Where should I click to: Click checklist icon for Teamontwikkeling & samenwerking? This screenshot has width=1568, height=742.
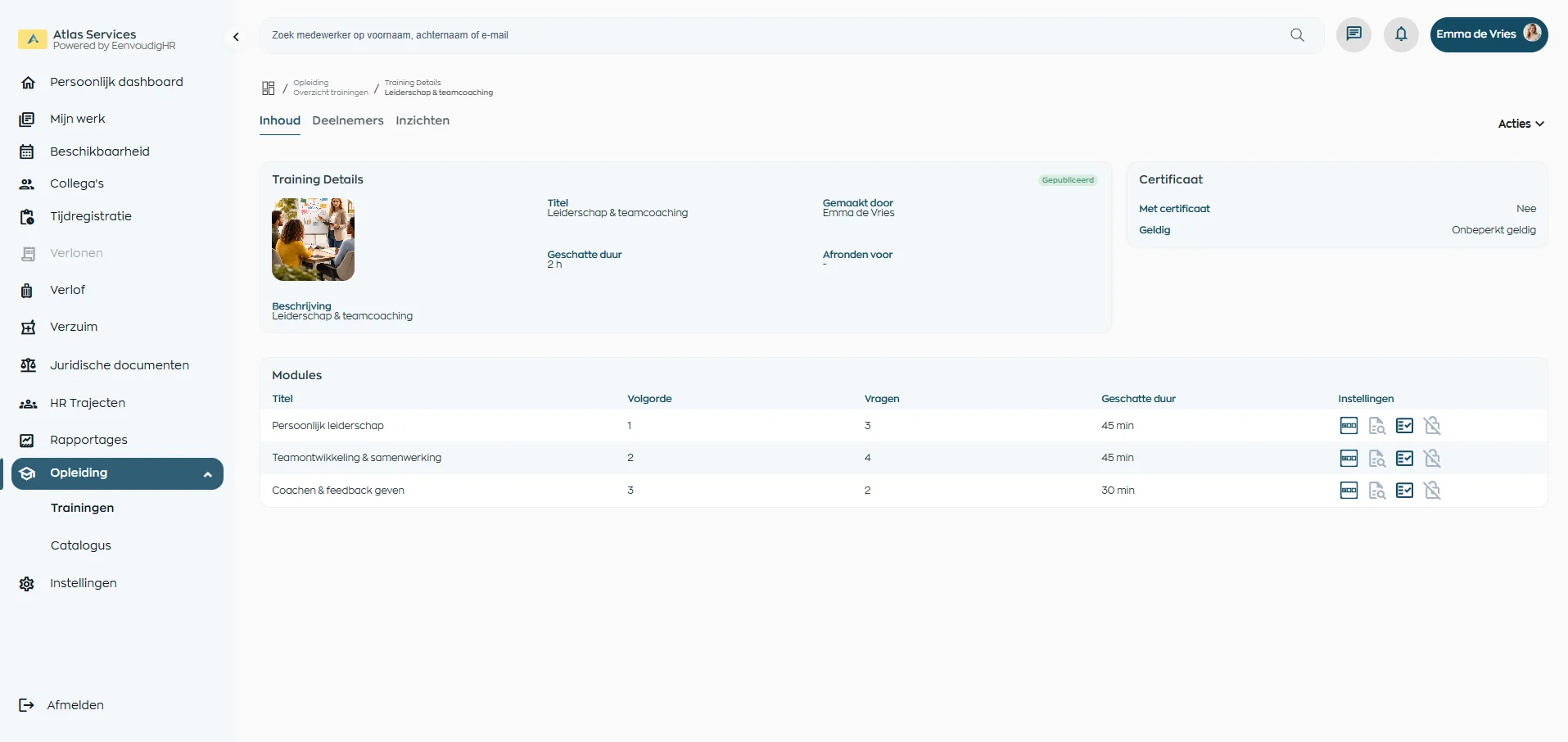pyautogui.click(x=1404, y=459)
